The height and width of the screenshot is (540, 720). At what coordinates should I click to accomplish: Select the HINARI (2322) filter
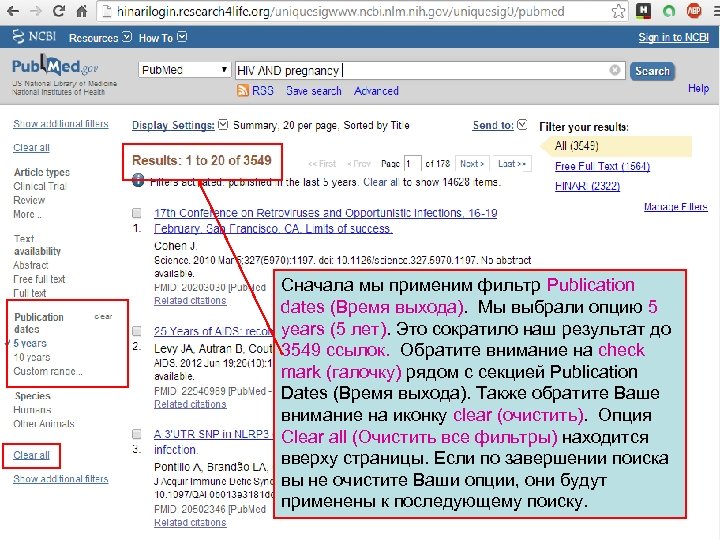[x=587, y=186]
